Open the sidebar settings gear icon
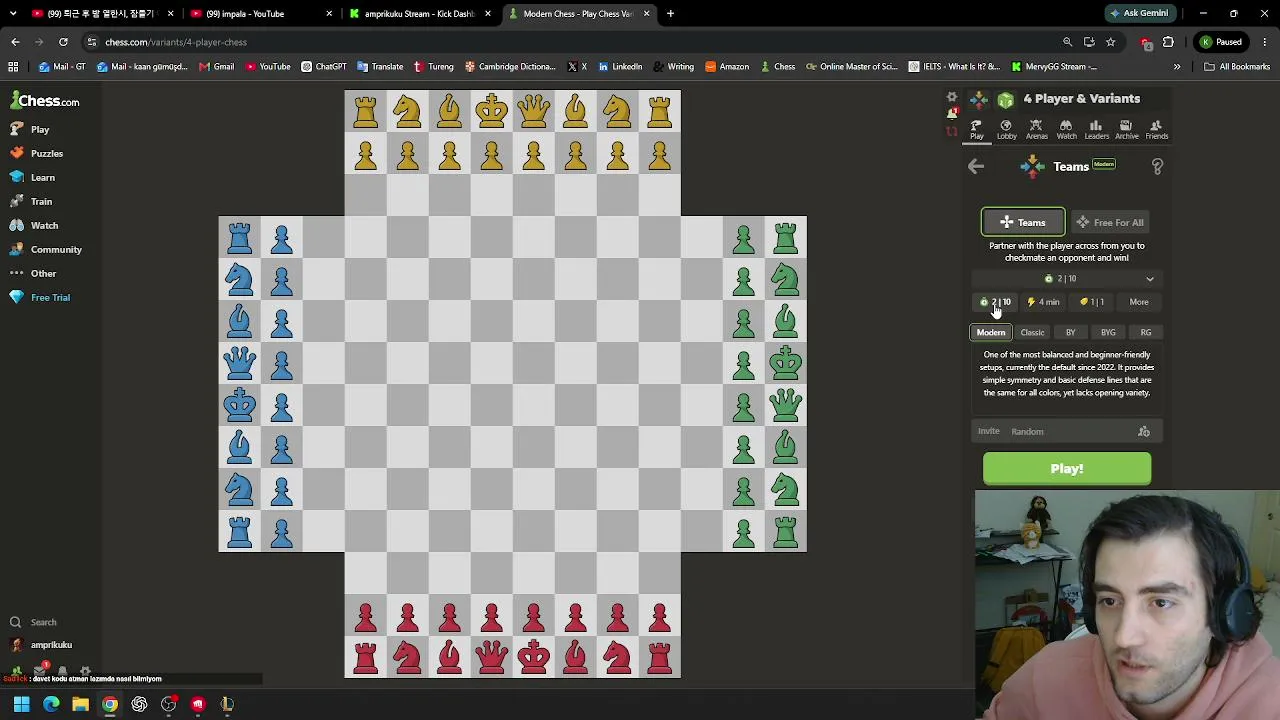 (x=85, y=671)
